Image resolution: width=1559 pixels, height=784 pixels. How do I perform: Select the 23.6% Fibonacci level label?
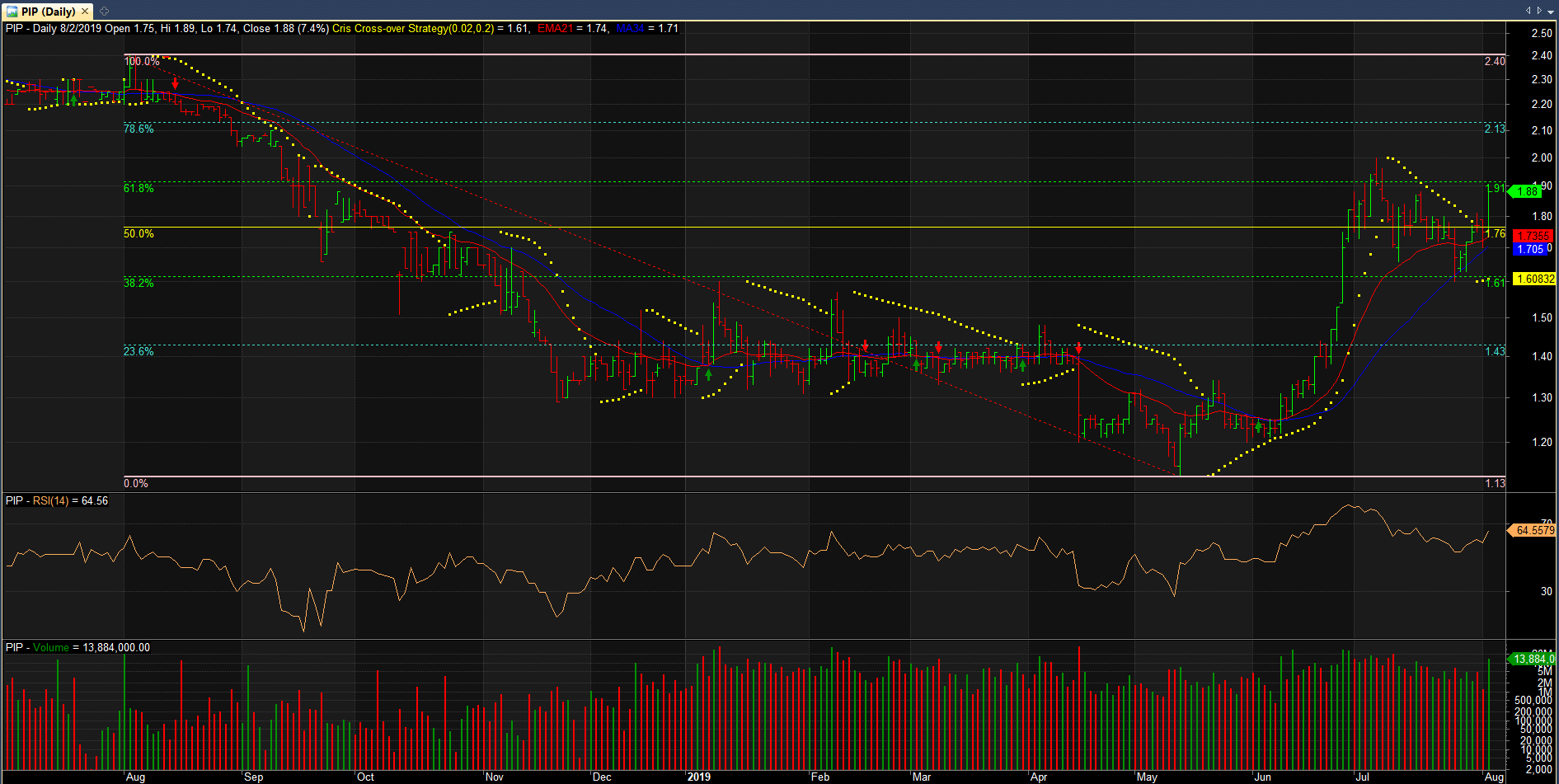(x=139, y=352)
